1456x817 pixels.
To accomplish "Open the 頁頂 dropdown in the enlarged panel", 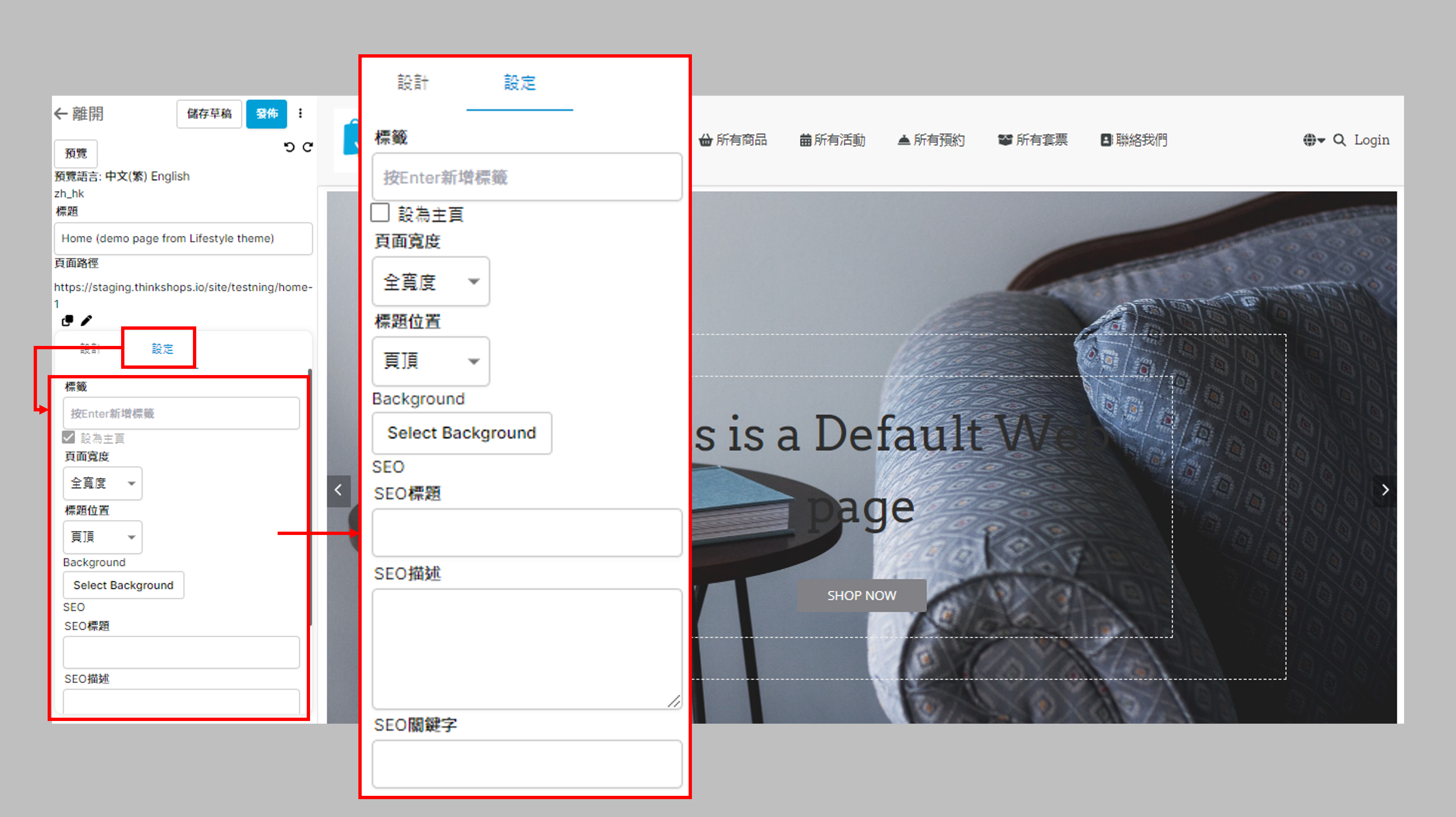I will 431,361.
